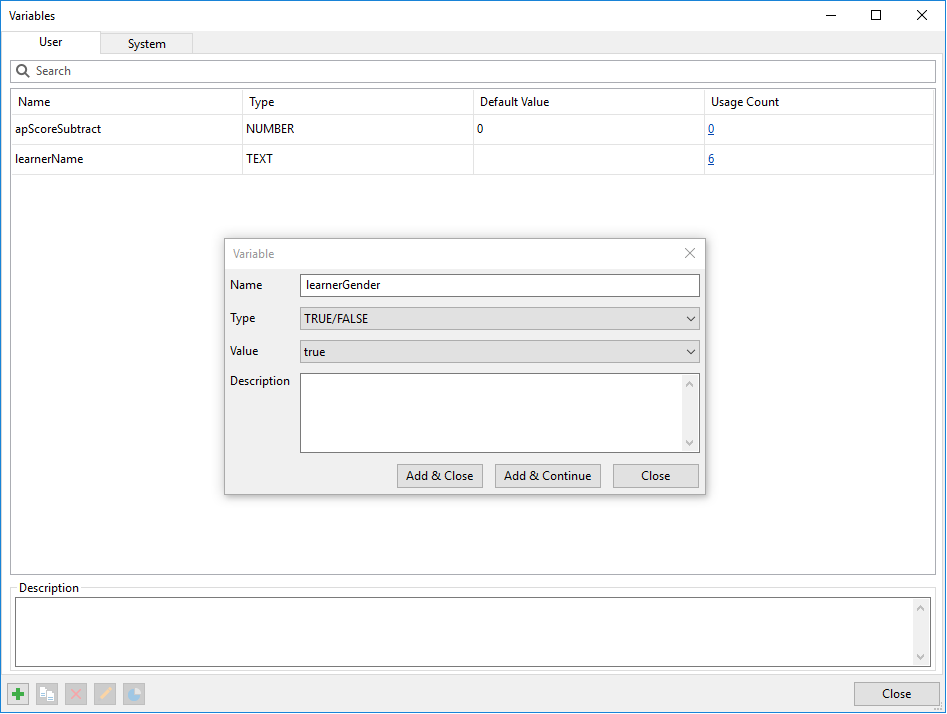Click the magnifier search icon
Screen dimensions: 947x714
tap(23, 71)
